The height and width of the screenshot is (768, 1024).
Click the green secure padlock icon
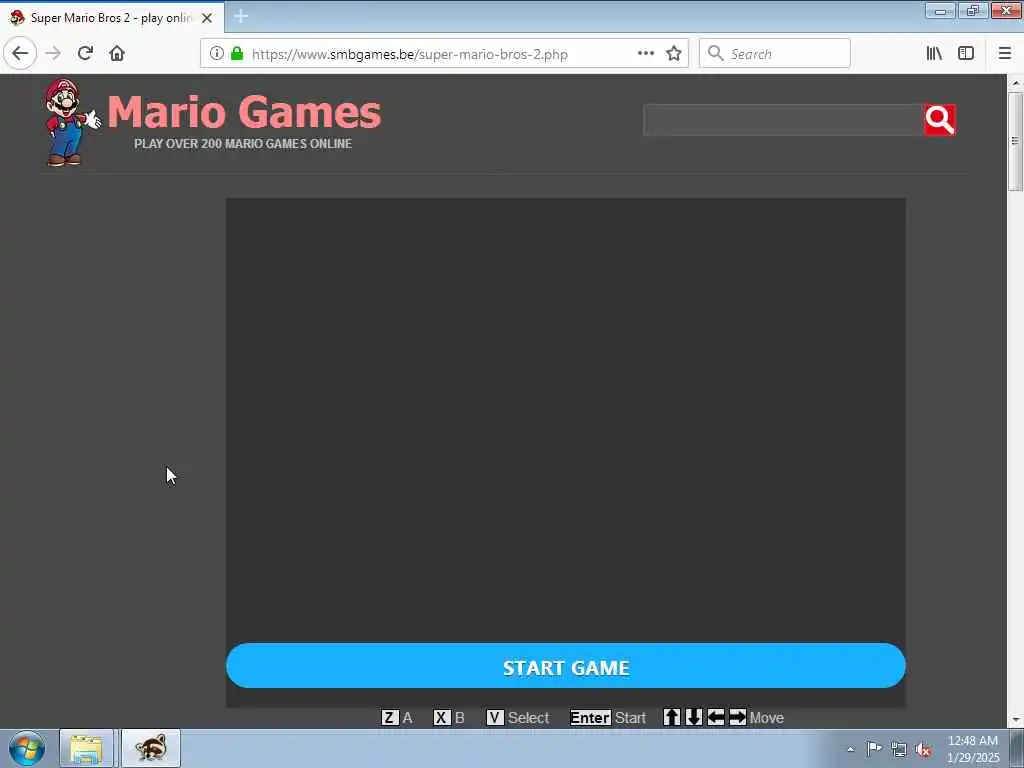coord(237,54)
